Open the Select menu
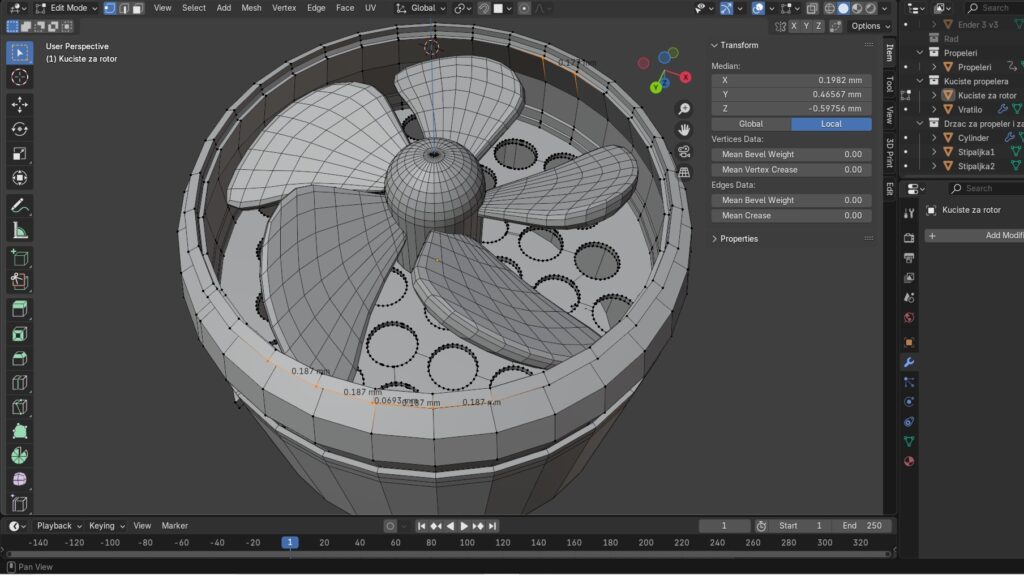 click(x=193, y=8)
